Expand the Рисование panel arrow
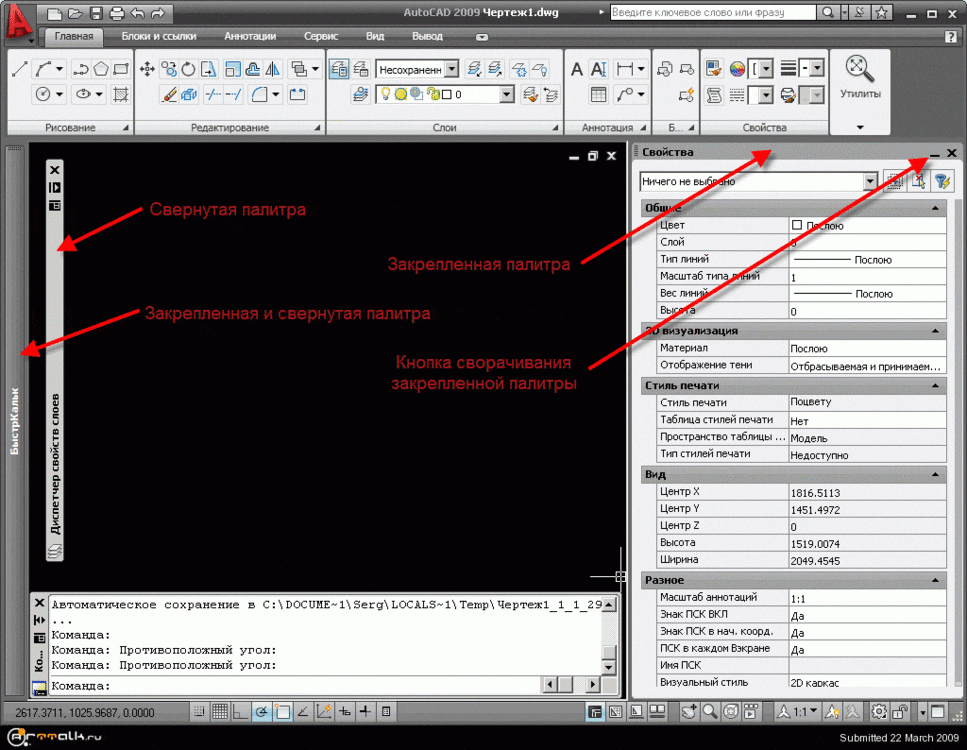The image size is (967, 750). (x=125, y=128)
